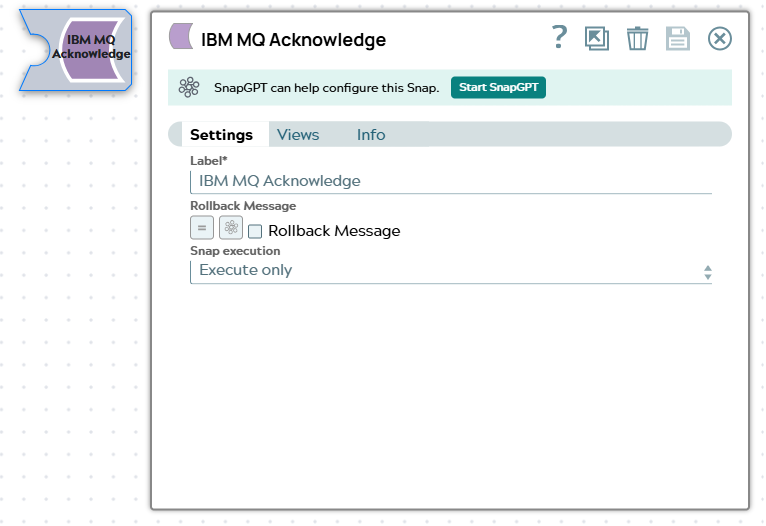Click the Start SnapGPT button

tap(498, 87)
